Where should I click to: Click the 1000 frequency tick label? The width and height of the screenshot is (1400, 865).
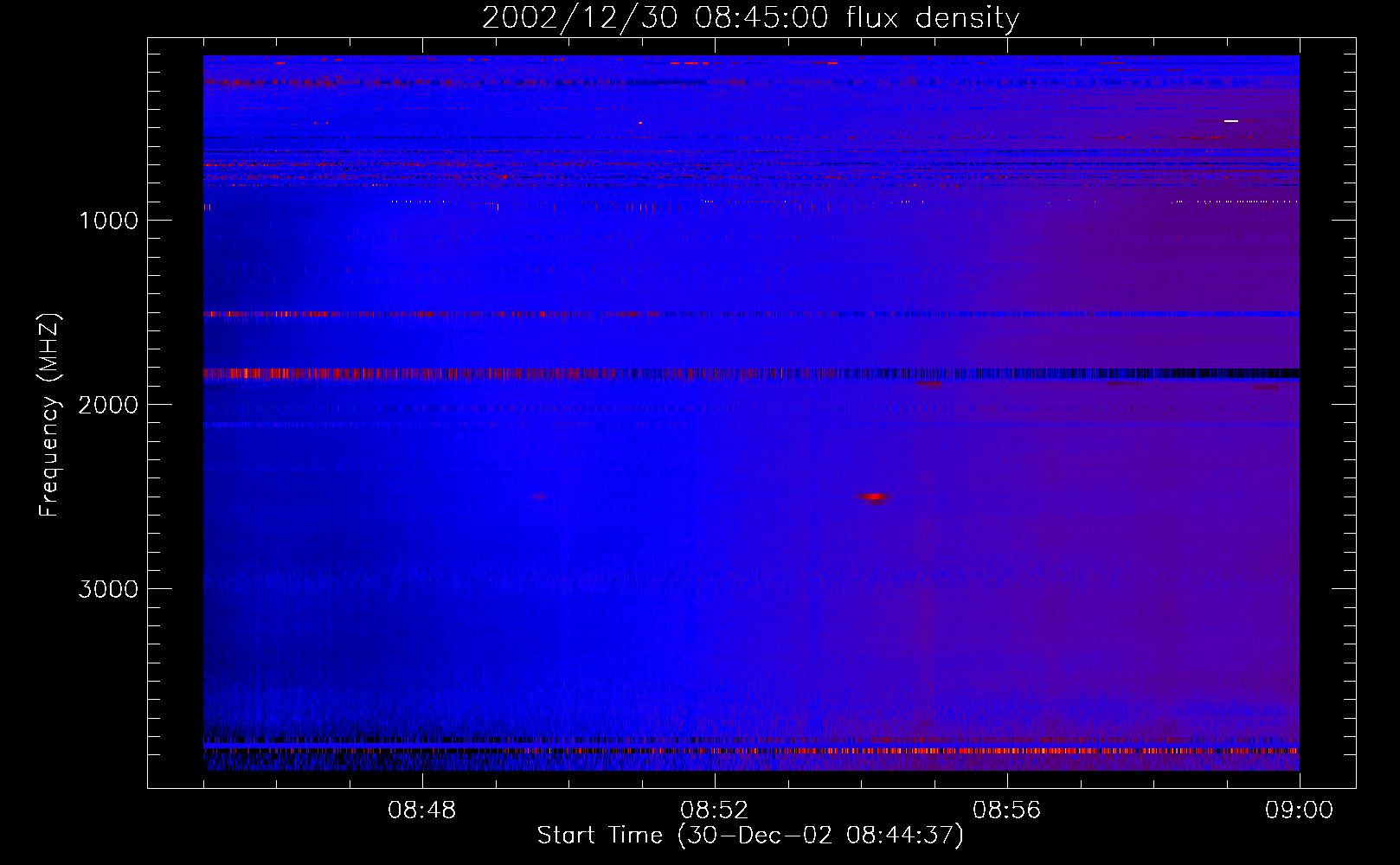pyautogui.click(x=109, y=221)
